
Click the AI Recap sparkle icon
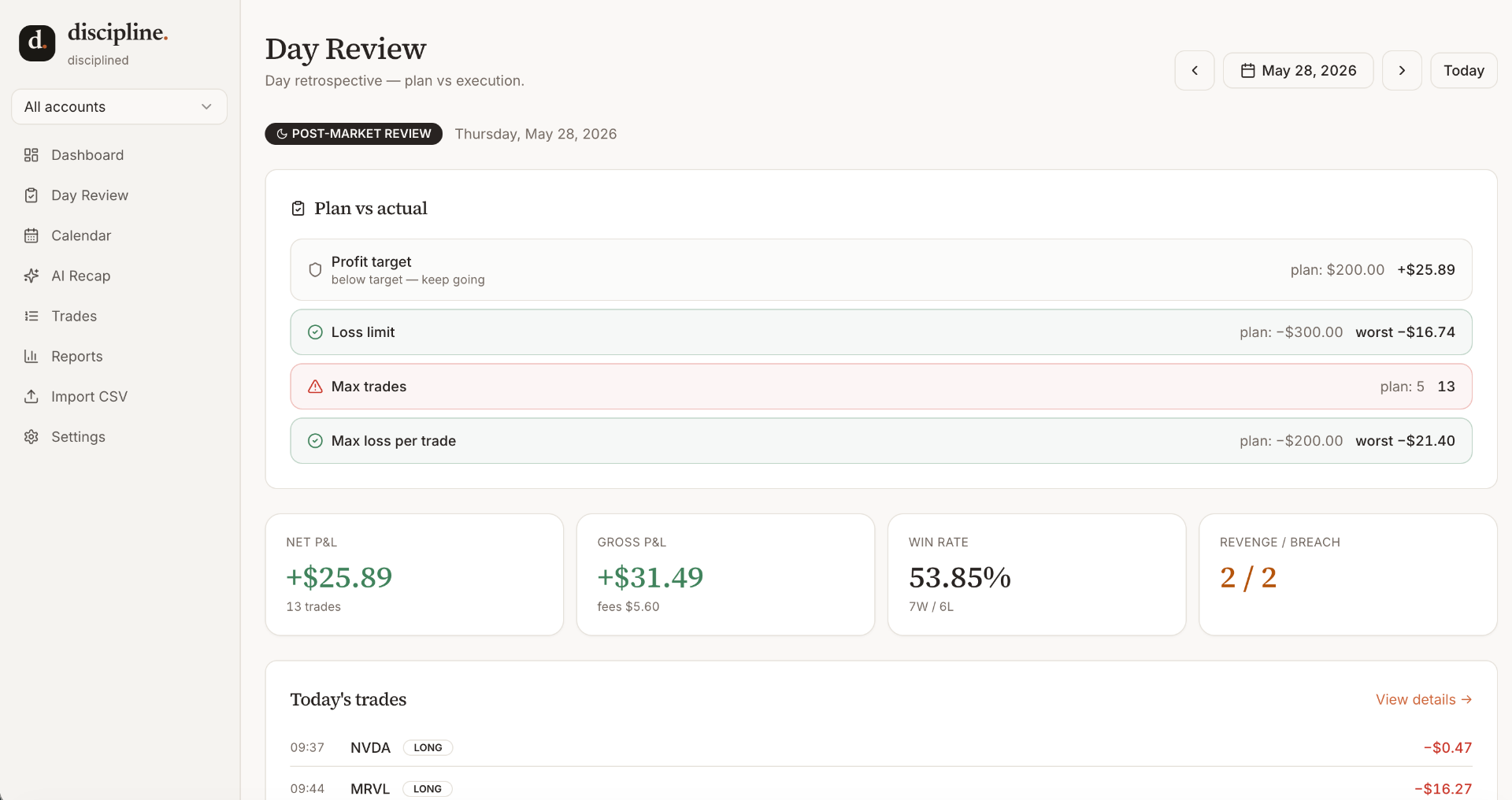coord(31,276)
